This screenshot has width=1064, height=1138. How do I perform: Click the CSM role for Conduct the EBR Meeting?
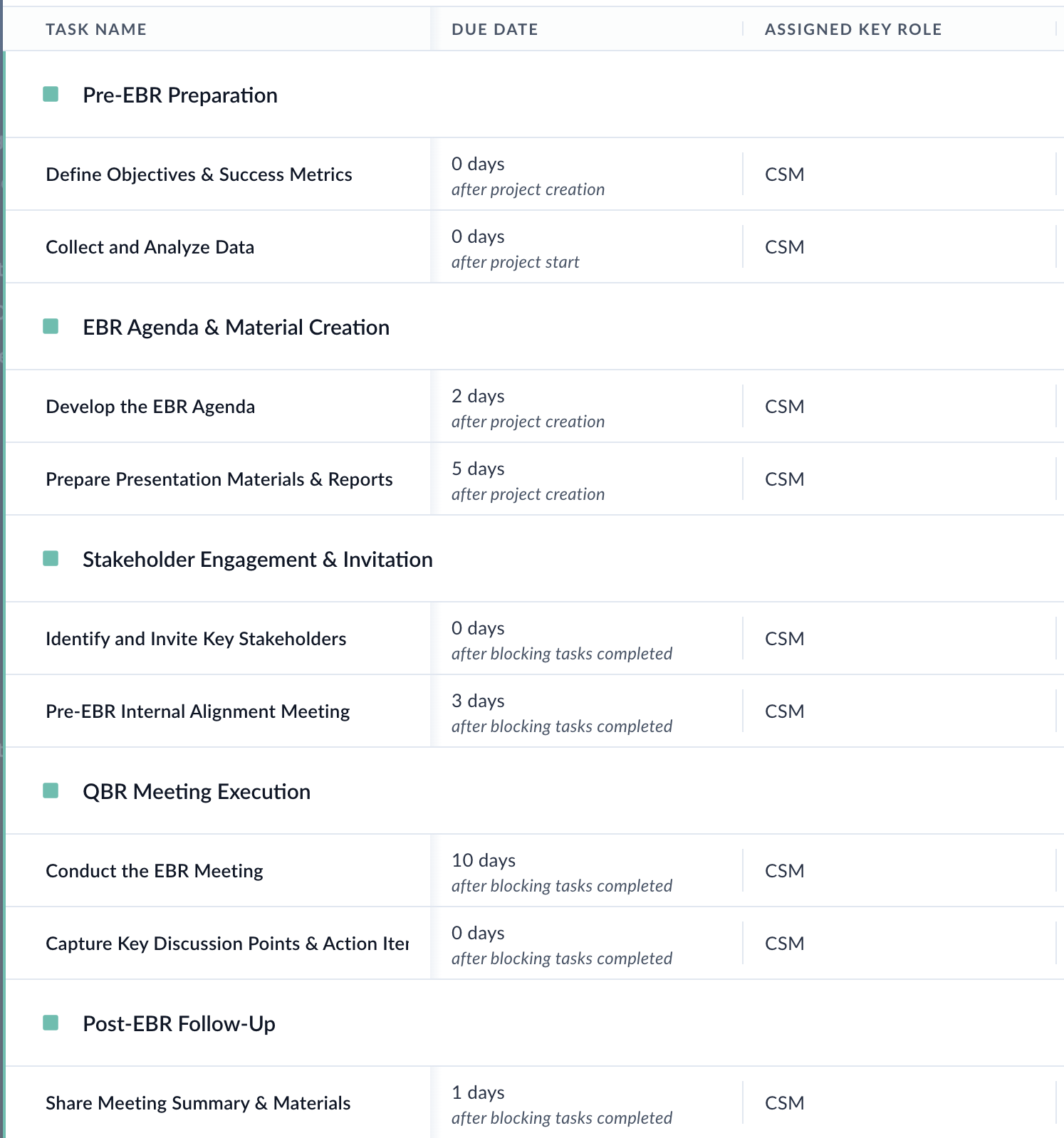784,871
